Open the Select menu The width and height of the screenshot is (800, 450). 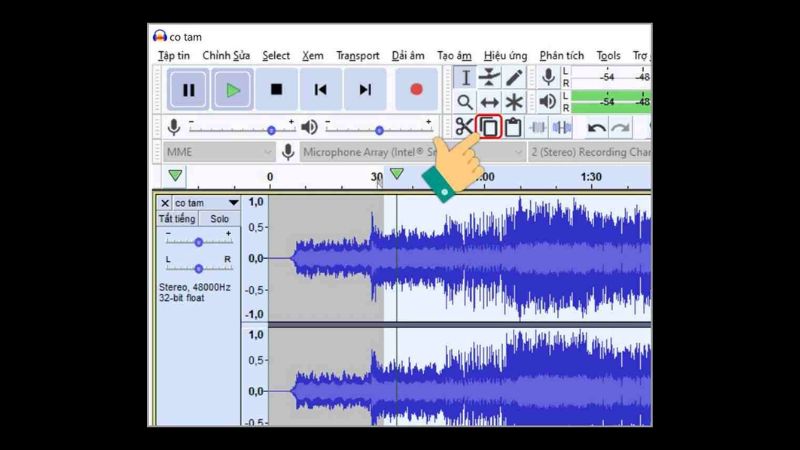(276, 55)
